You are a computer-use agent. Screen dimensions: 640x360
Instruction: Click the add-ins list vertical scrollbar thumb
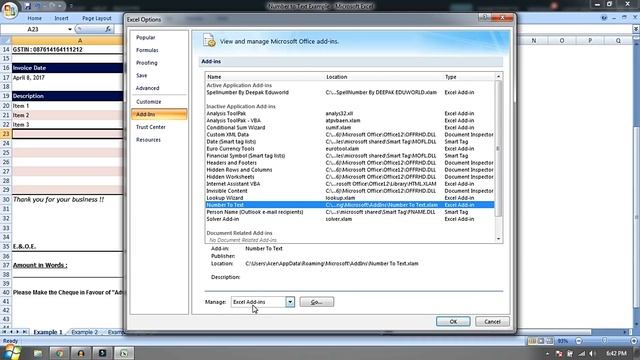pos(498,149)
